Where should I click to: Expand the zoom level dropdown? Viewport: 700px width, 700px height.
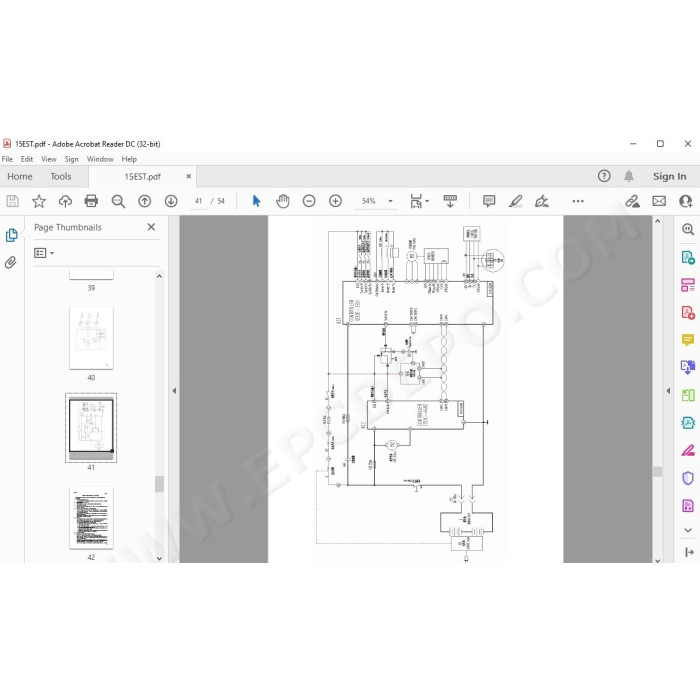tap(390, 201)
